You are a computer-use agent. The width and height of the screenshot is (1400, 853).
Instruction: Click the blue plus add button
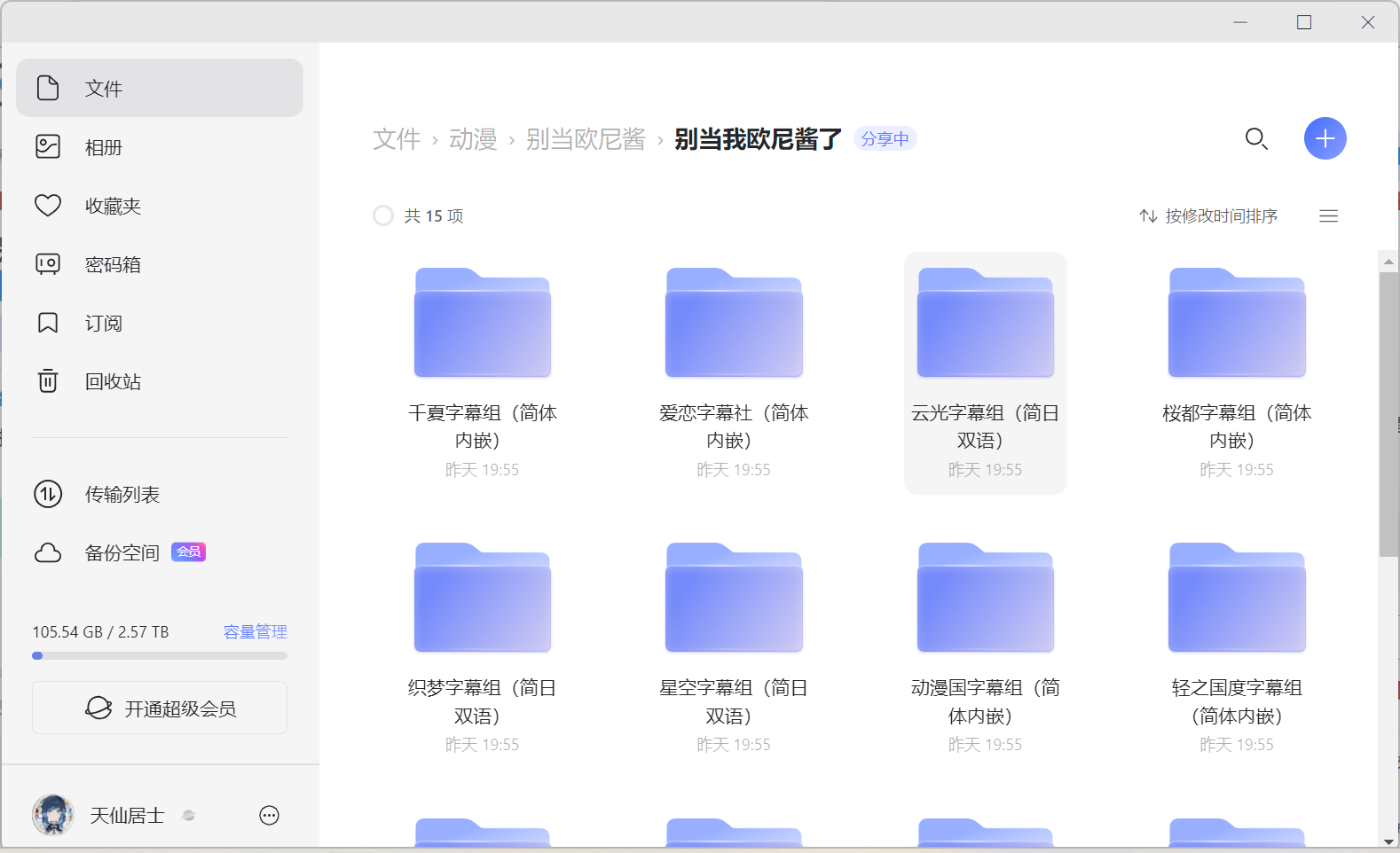pos(1325,138)
